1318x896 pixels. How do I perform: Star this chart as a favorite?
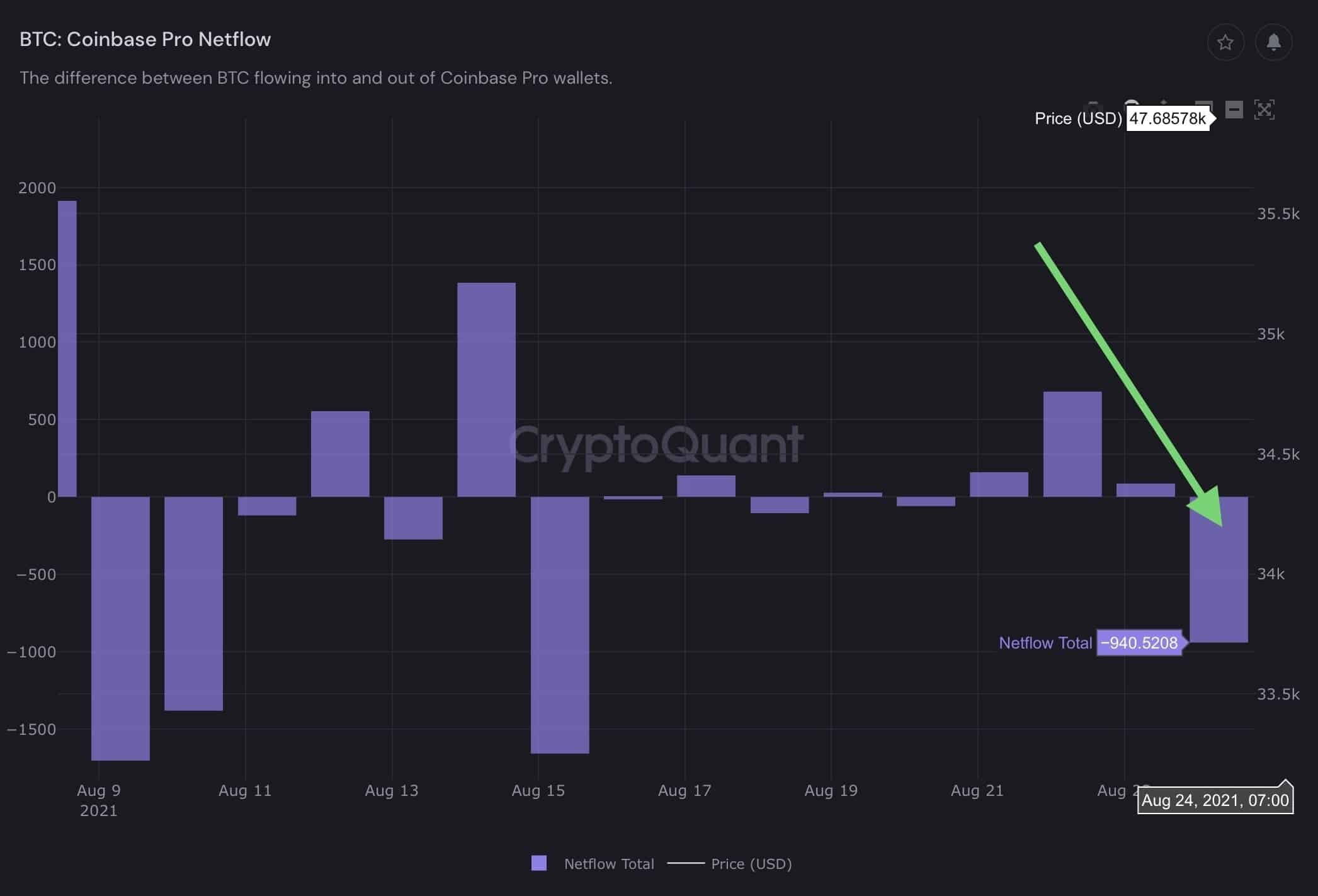coord(1226,42)
